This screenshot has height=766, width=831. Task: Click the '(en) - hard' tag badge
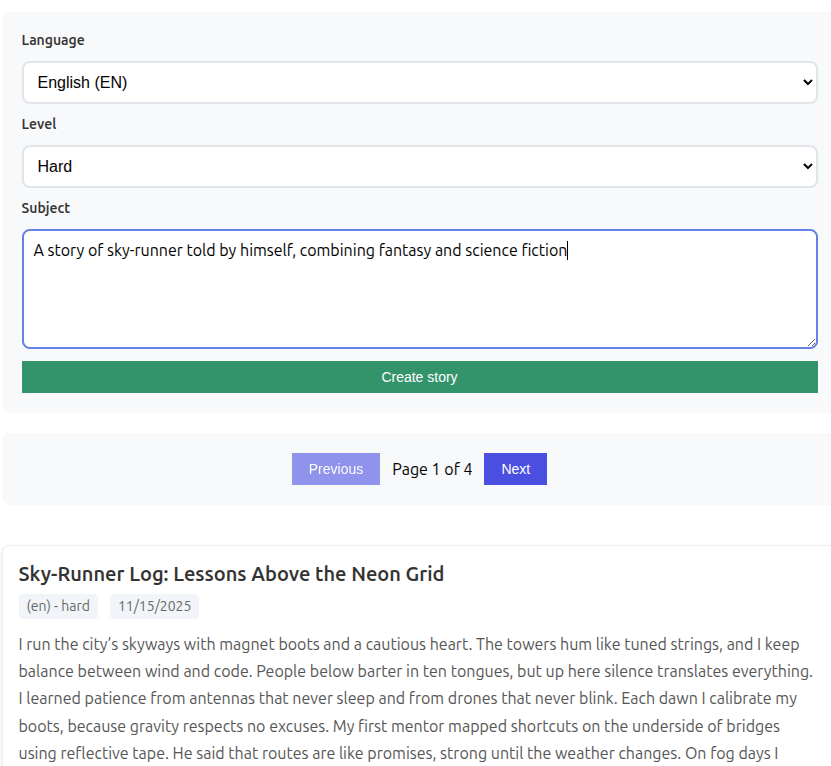[x=58, y=606]
